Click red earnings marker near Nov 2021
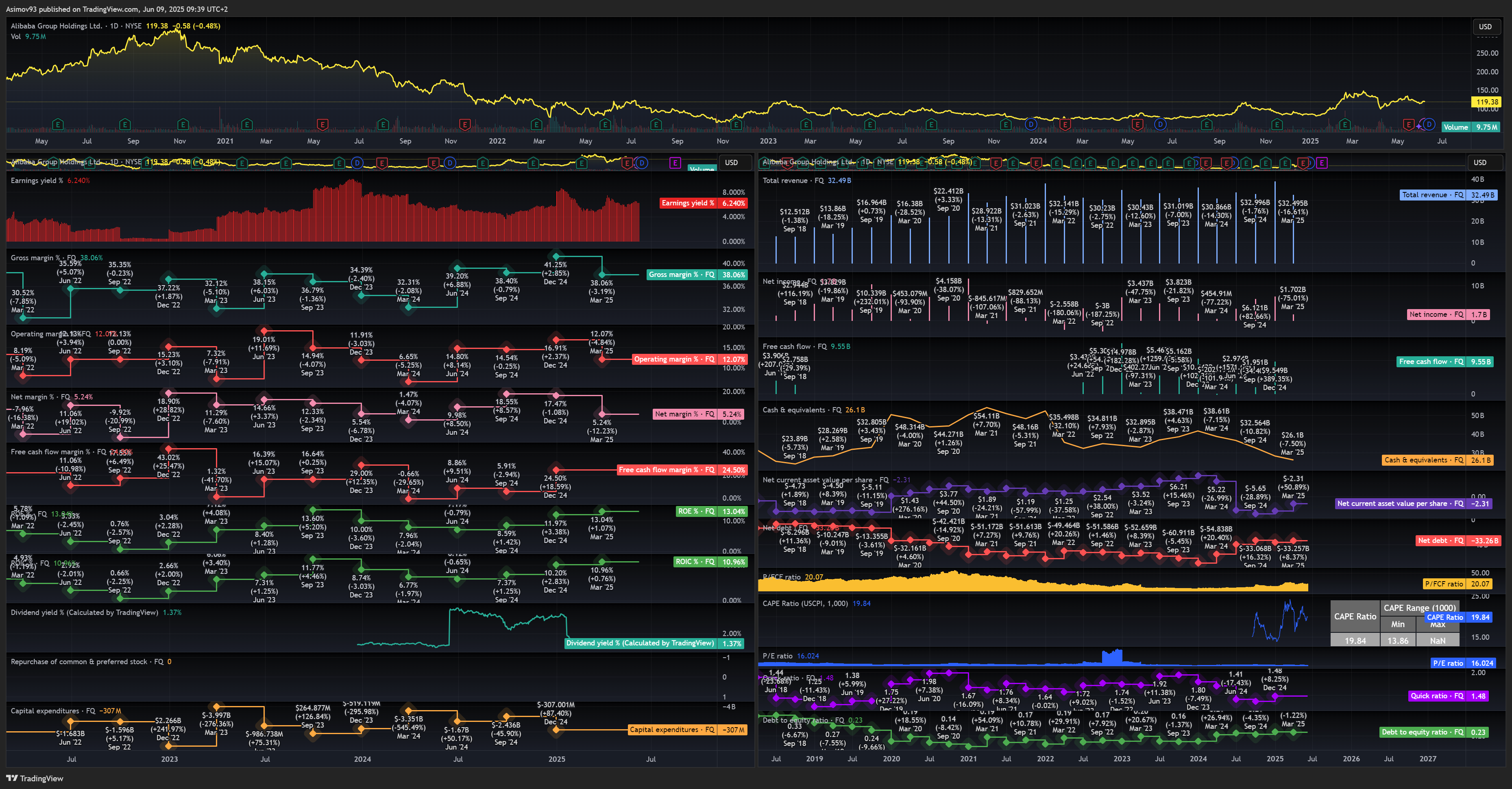 465,124
